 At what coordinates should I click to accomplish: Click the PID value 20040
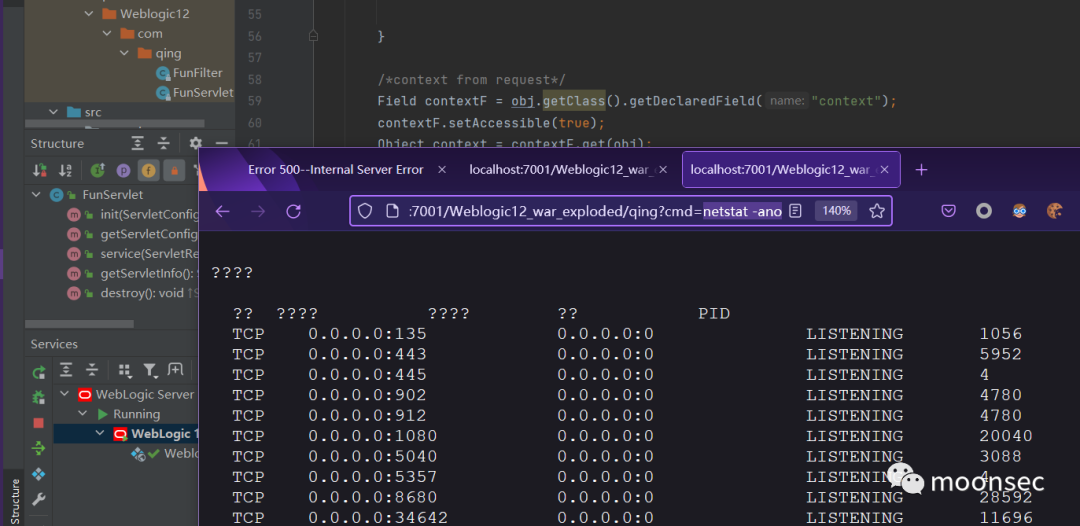tap(1006, 436)
